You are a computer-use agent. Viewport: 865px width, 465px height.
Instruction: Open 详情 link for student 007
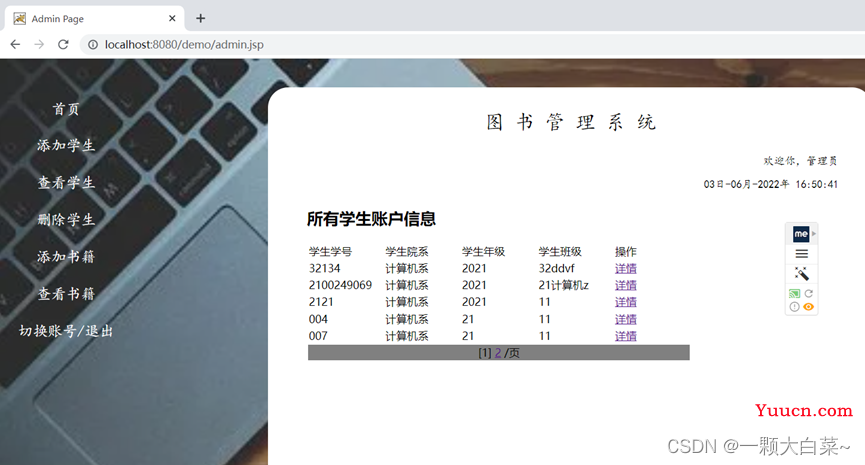coord(626,336)
